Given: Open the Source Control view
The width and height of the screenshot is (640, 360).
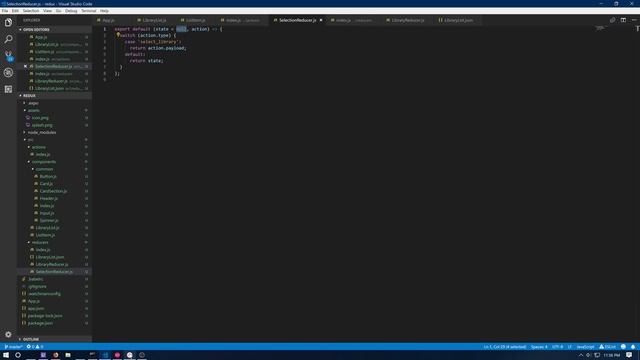Looking at the screenshot, I should [8, 56].
